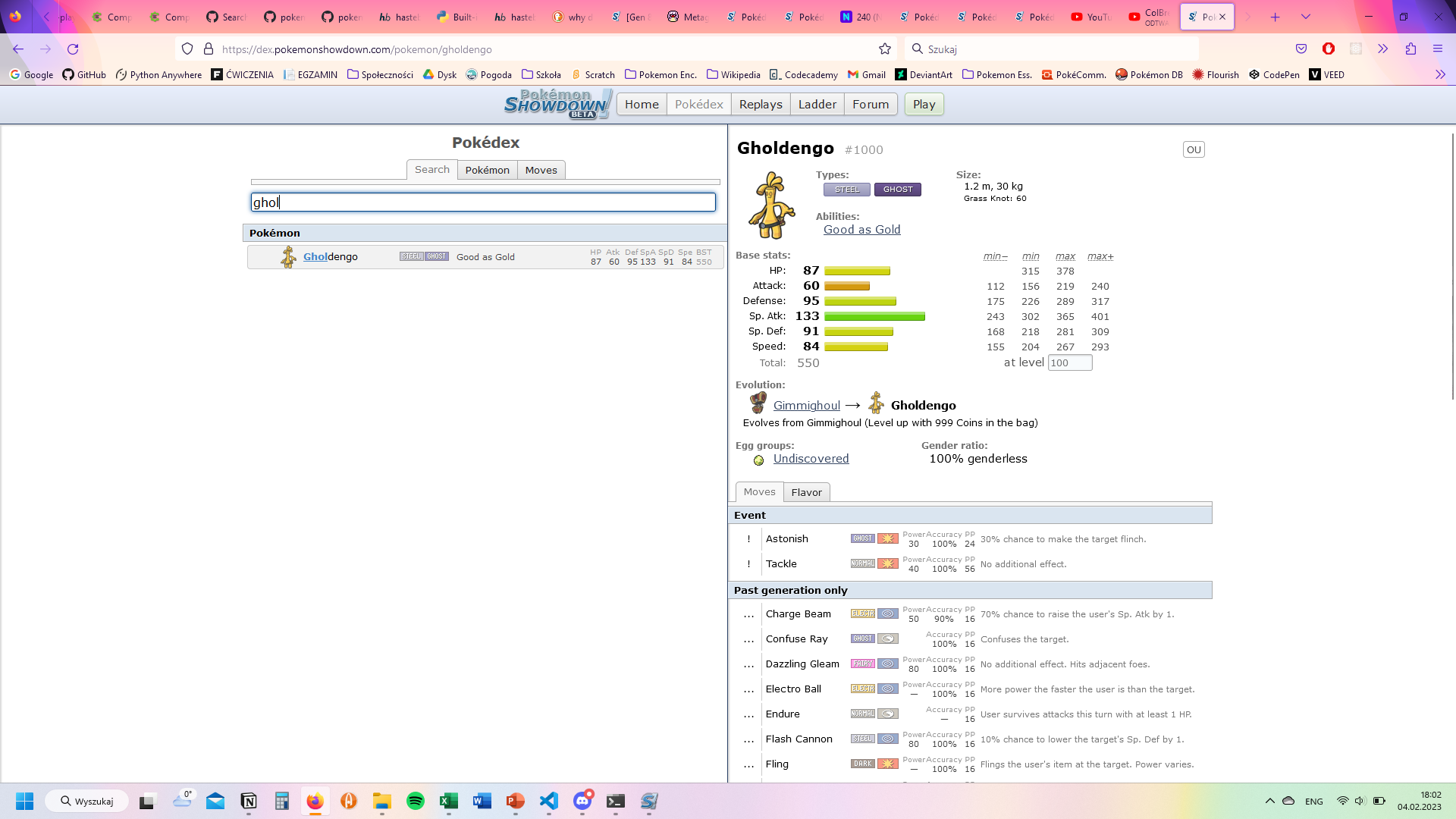Open the Firefox application menu

[x=1437, y=49]
